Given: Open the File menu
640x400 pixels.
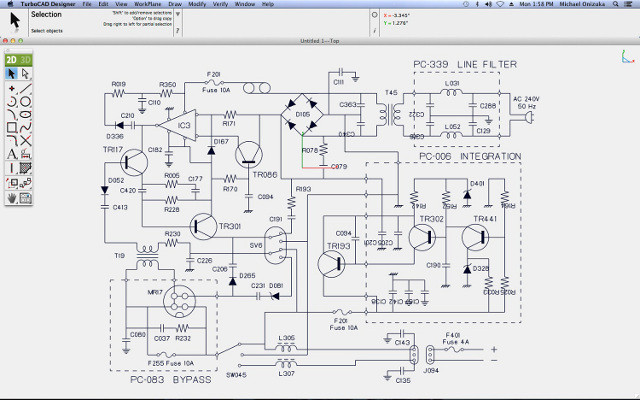Looking at the screenshot, I should [87, 4].
